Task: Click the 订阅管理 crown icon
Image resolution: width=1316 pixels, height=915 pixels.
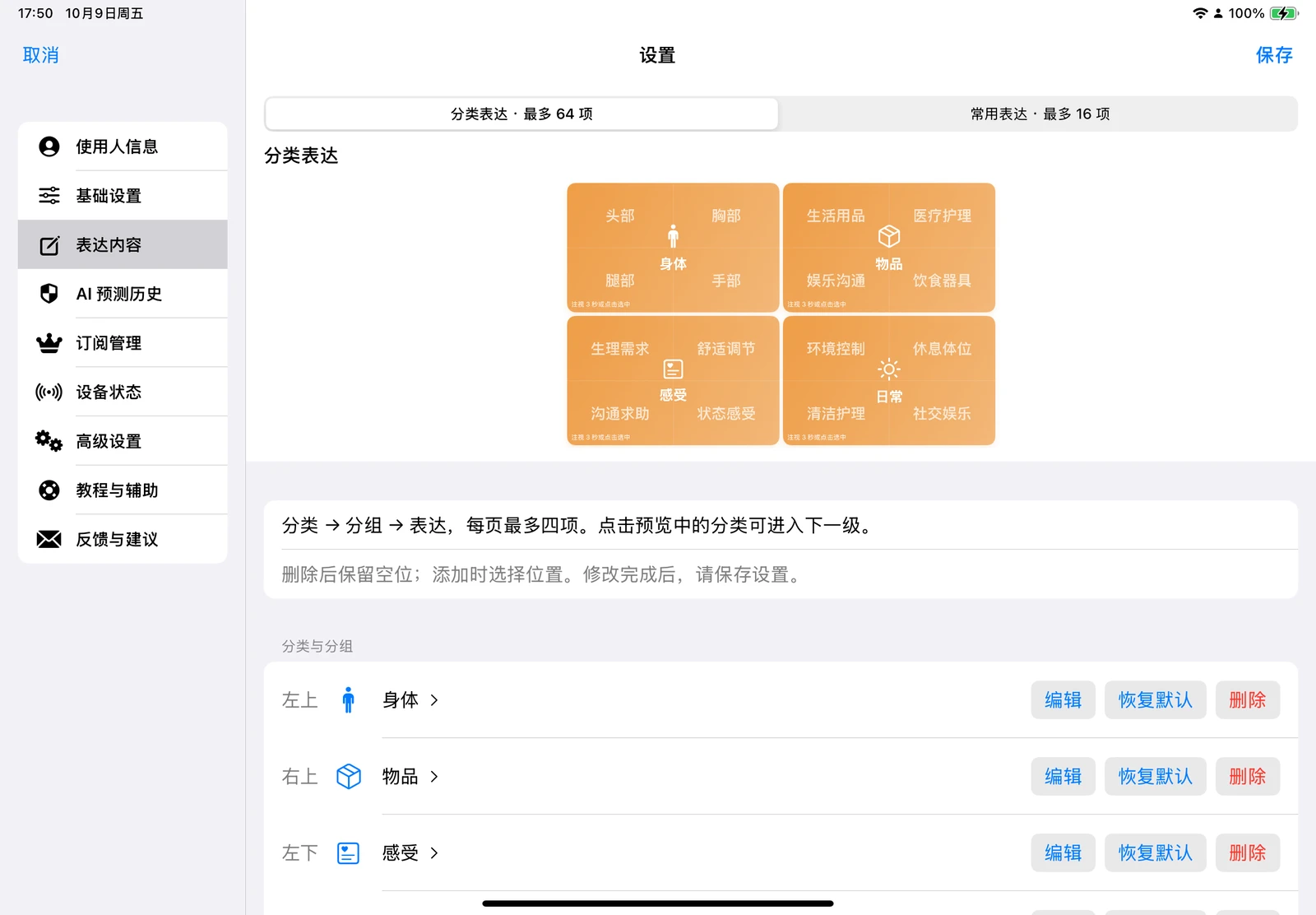Action: [x=49, y=343]
